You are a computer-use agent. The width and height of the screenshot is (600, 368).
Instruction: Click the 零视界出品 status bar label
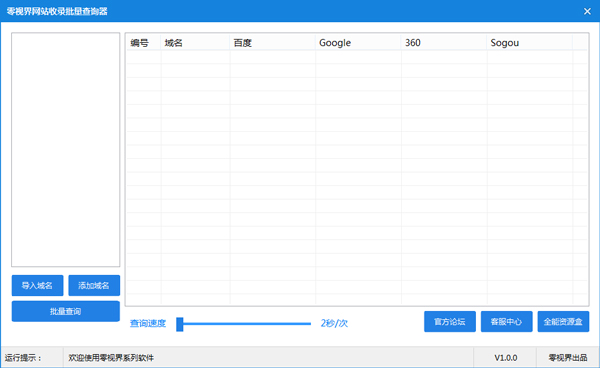coord(568,358)
